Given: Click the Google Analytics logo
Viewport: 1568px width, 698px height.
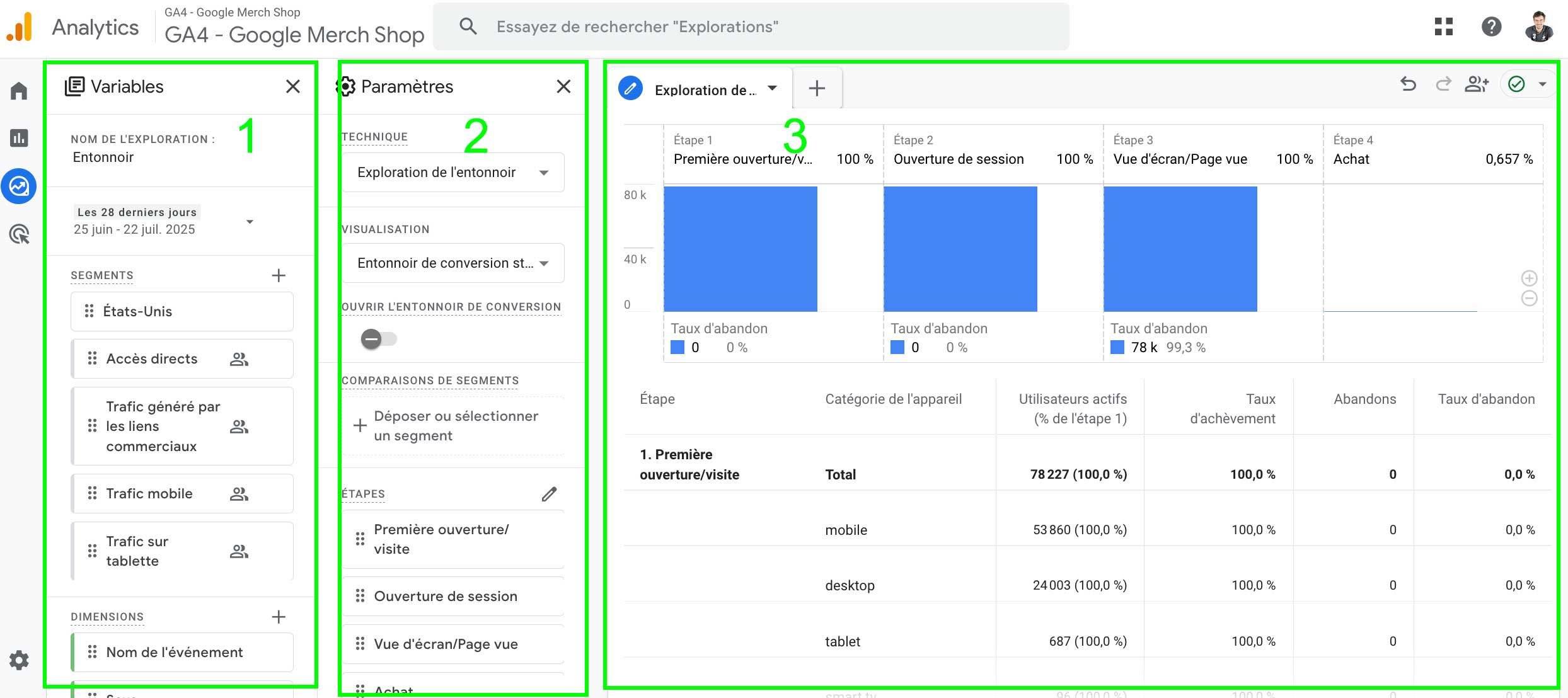Looking at the screenshot, I should coord(19,27).
